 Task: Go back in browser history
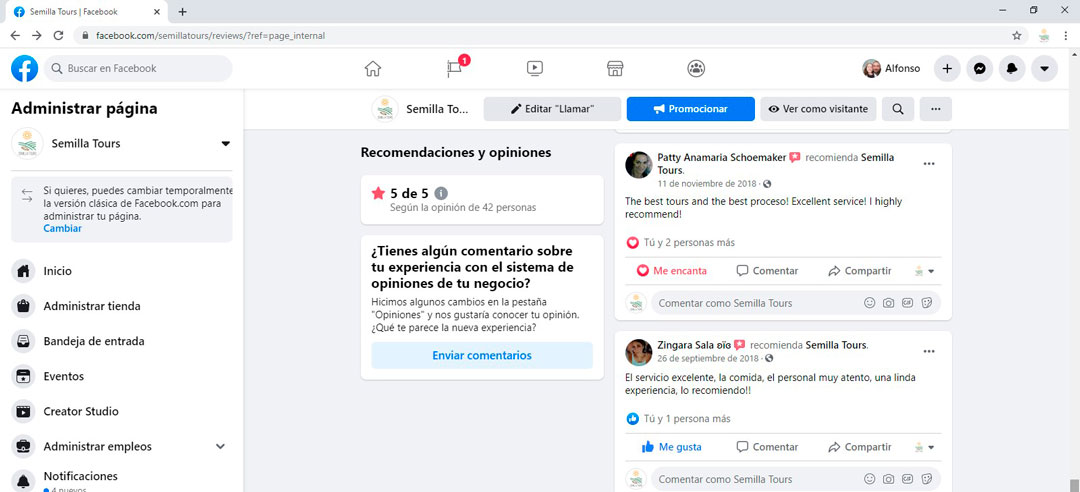15,35
